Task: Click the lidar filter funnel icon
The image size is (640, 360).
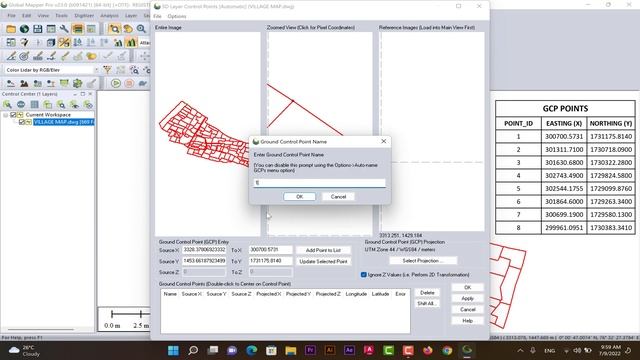Action: tap(107, 70)
